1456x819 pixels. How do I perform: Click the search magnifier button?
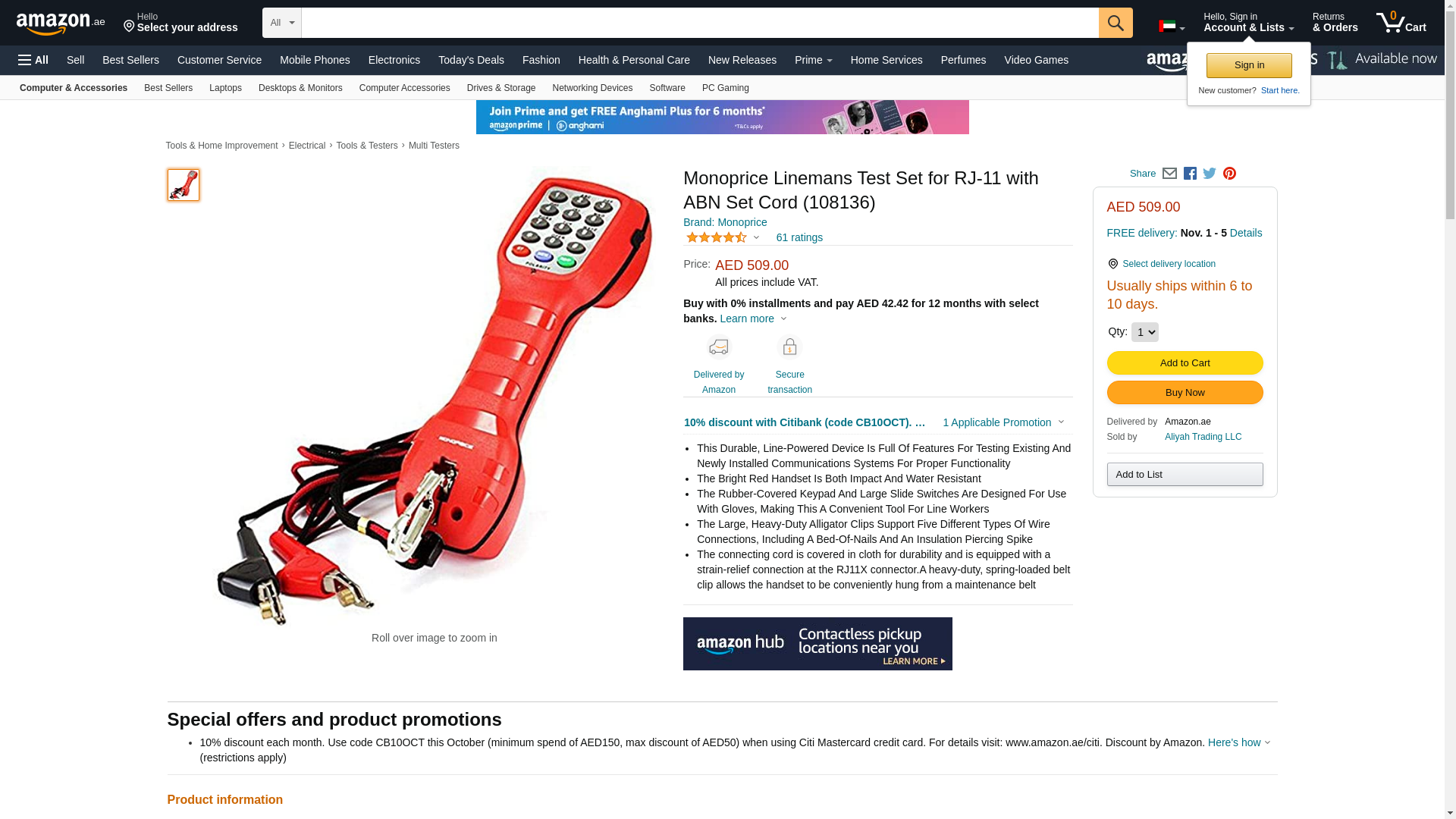pyautogui.click(x=1116, y=23)
